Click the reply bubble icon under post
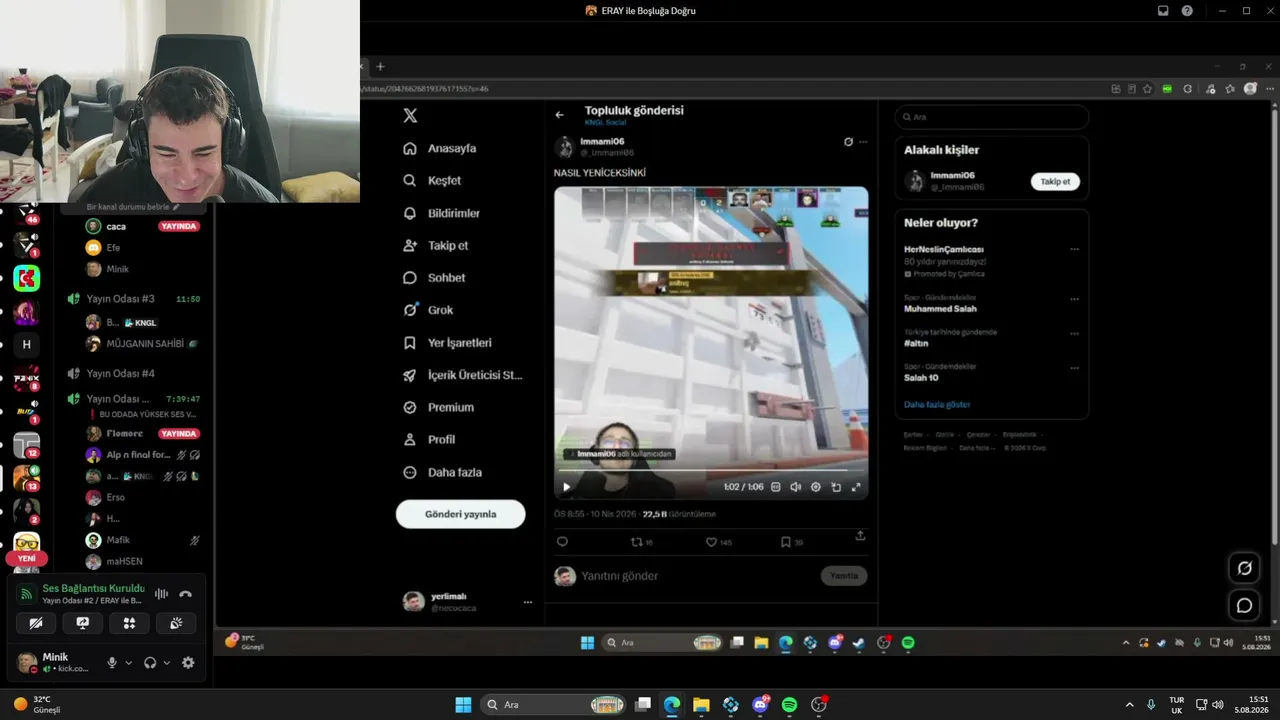 [x=562, y=542]
